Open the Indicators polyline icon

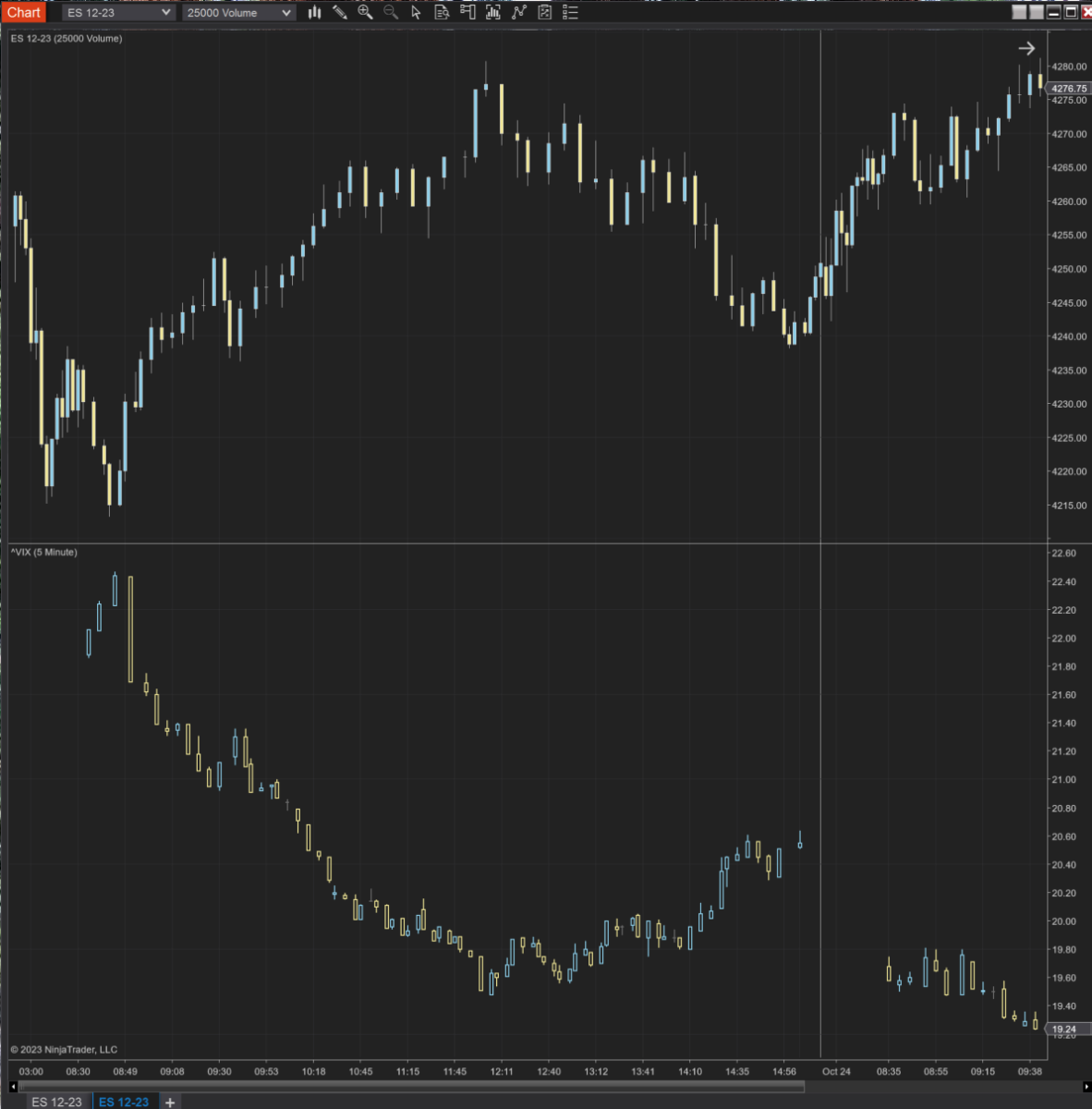pos(519,12)
